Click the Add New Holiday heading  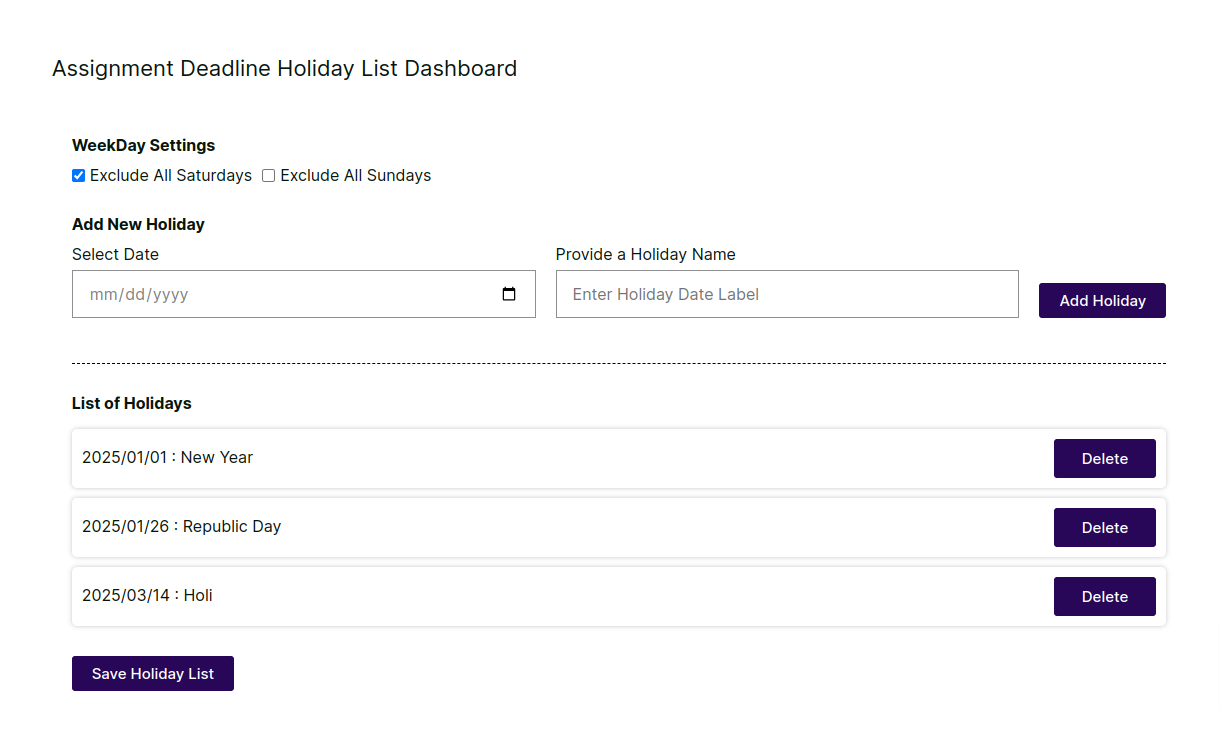point(138,225)
